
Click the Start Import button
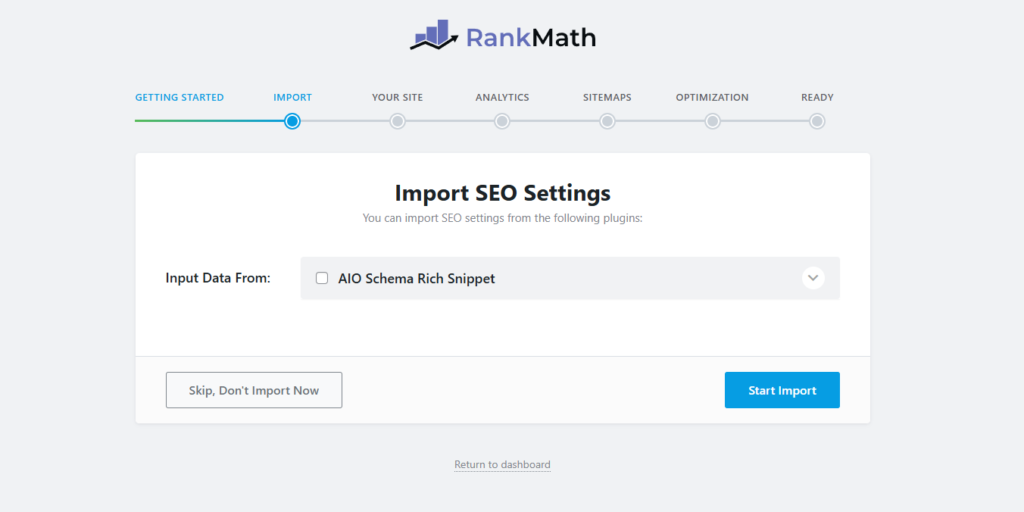[782, 391]
